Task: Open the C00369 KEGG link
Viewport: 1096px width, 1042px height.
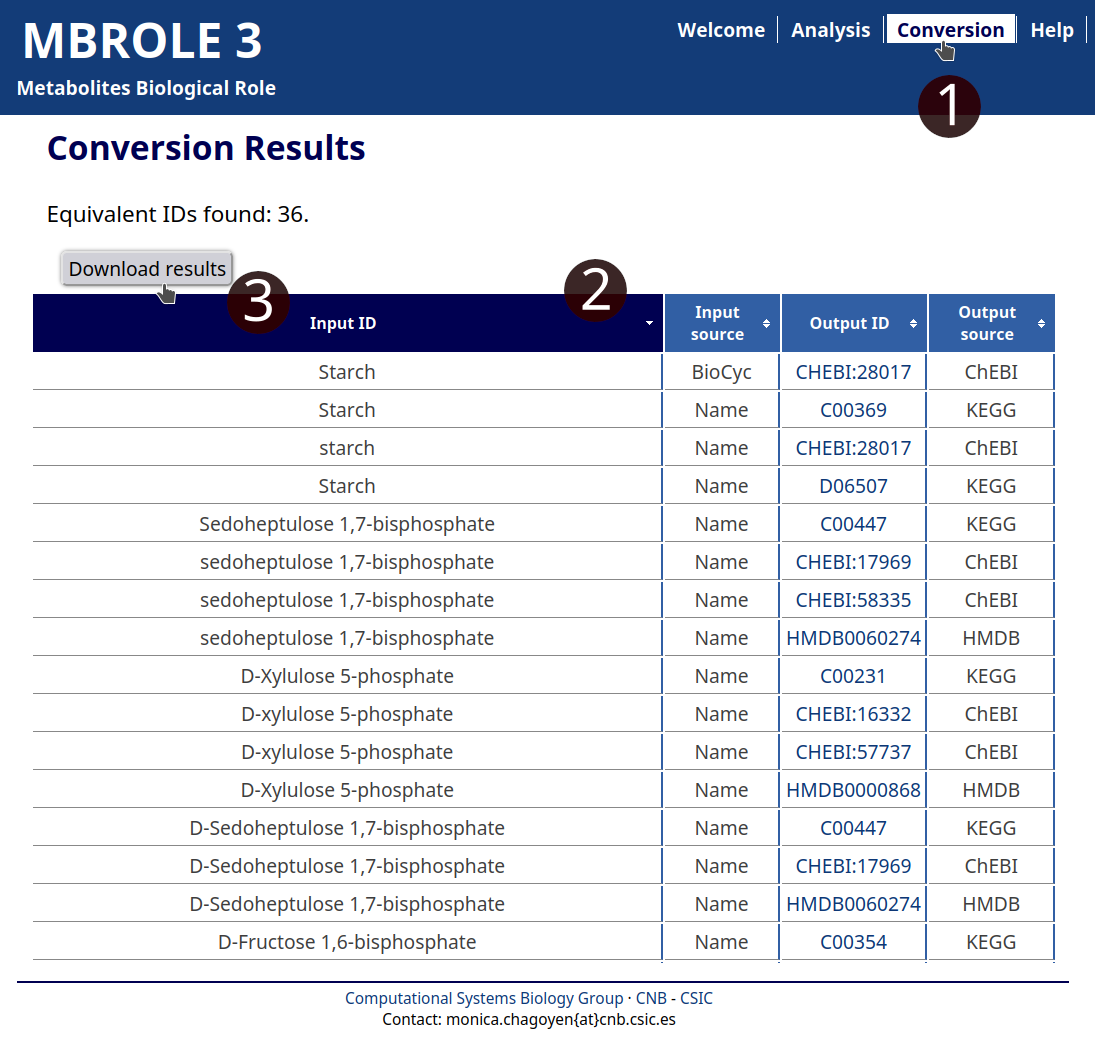Action: (853, 410)
